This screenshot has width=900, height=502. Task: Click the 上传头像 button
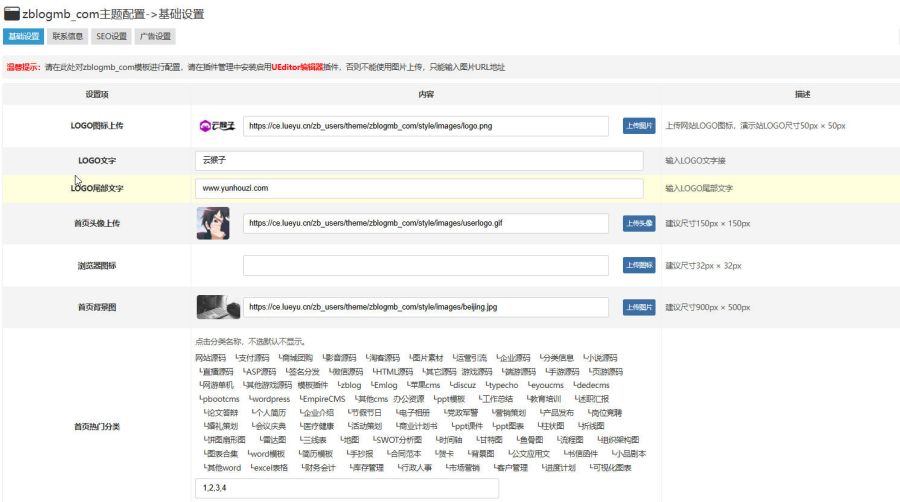click(x=639, y=223)
